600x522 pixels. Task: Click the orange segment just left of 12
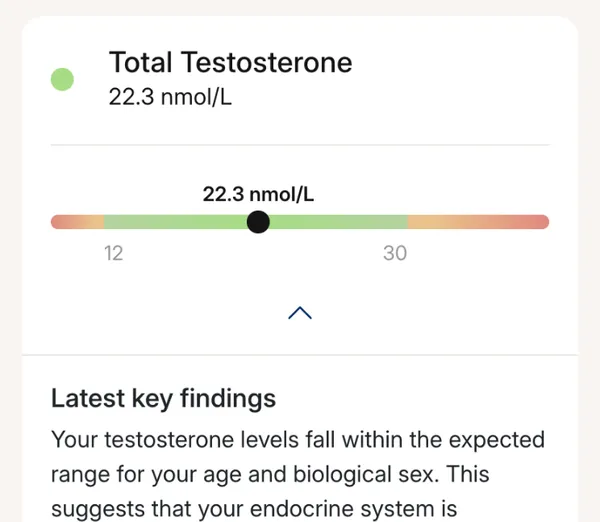pos(93,222)
